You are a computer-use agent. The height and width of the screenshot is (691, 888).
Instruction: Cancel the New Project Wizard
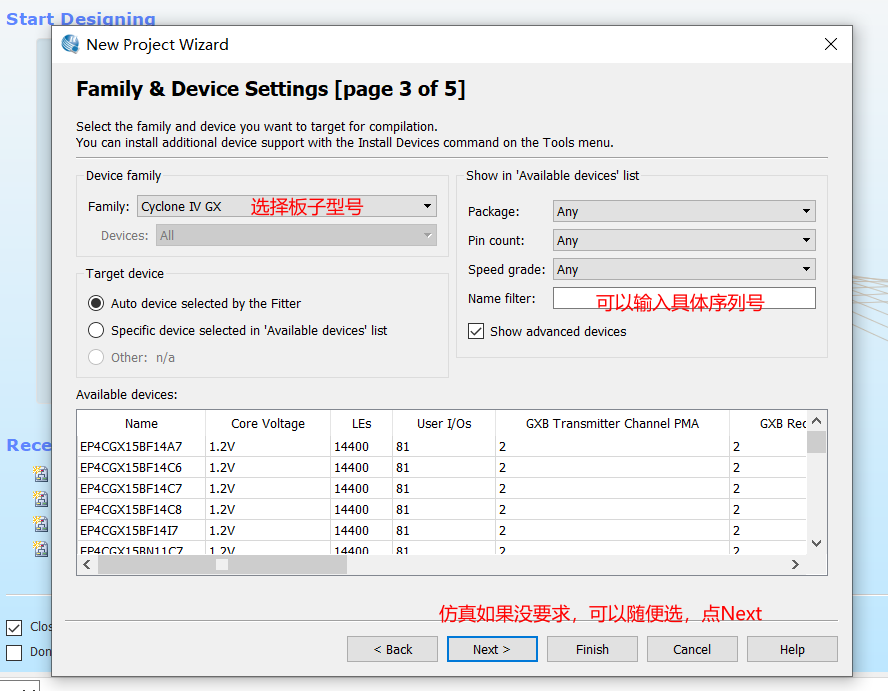tap(692, 649)
